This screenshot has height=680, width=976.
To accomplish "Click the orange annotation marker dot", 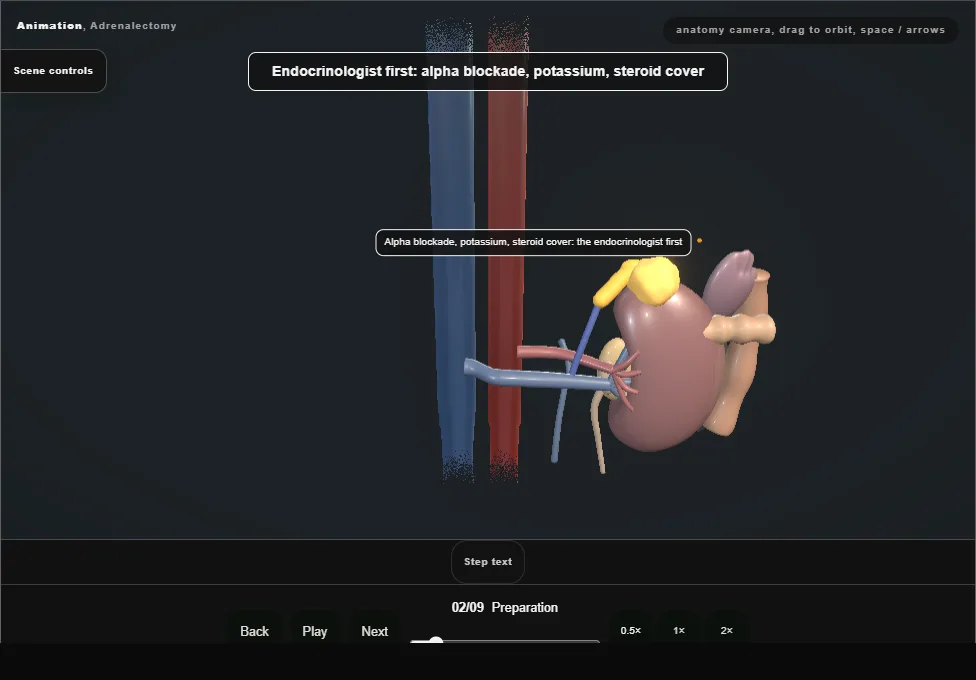I will click(700, 240).
